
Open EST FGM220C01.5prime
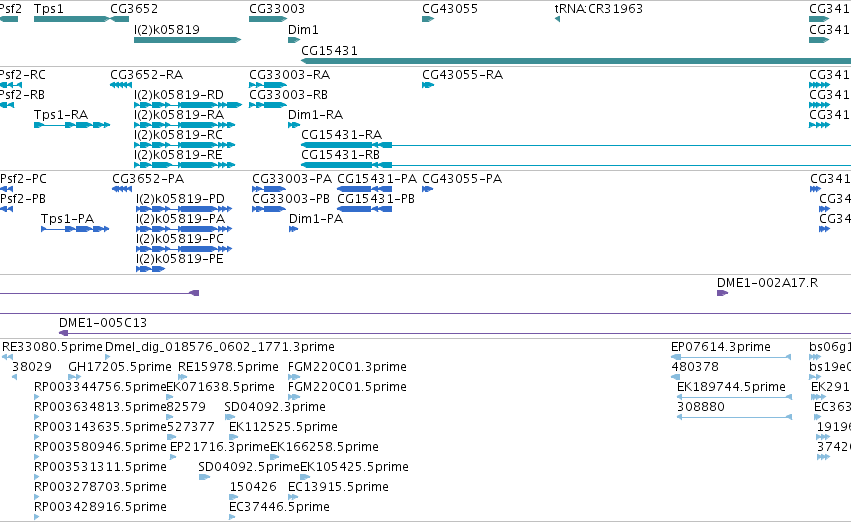(294, 397)
